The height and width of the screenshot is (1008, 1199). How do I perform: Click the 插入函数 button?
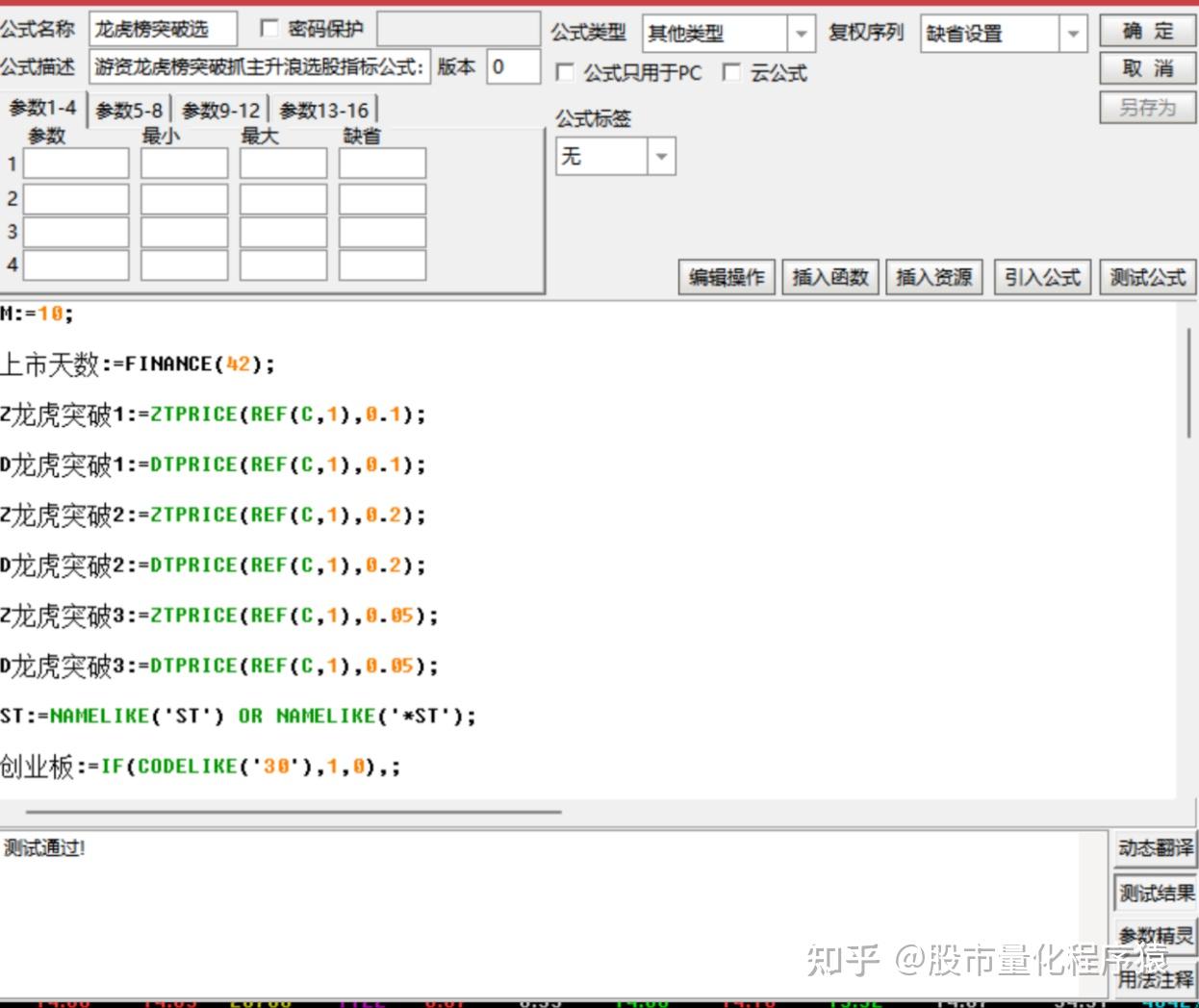tap(830, 277)
